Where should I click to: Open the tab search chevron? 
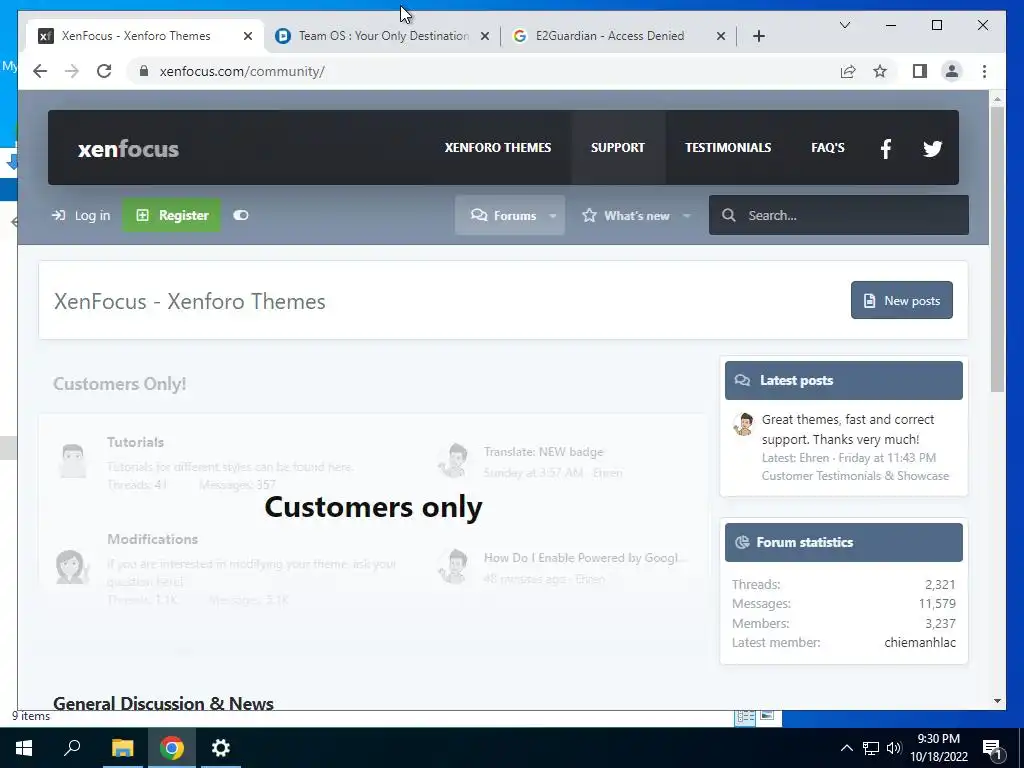pos(844,25)
